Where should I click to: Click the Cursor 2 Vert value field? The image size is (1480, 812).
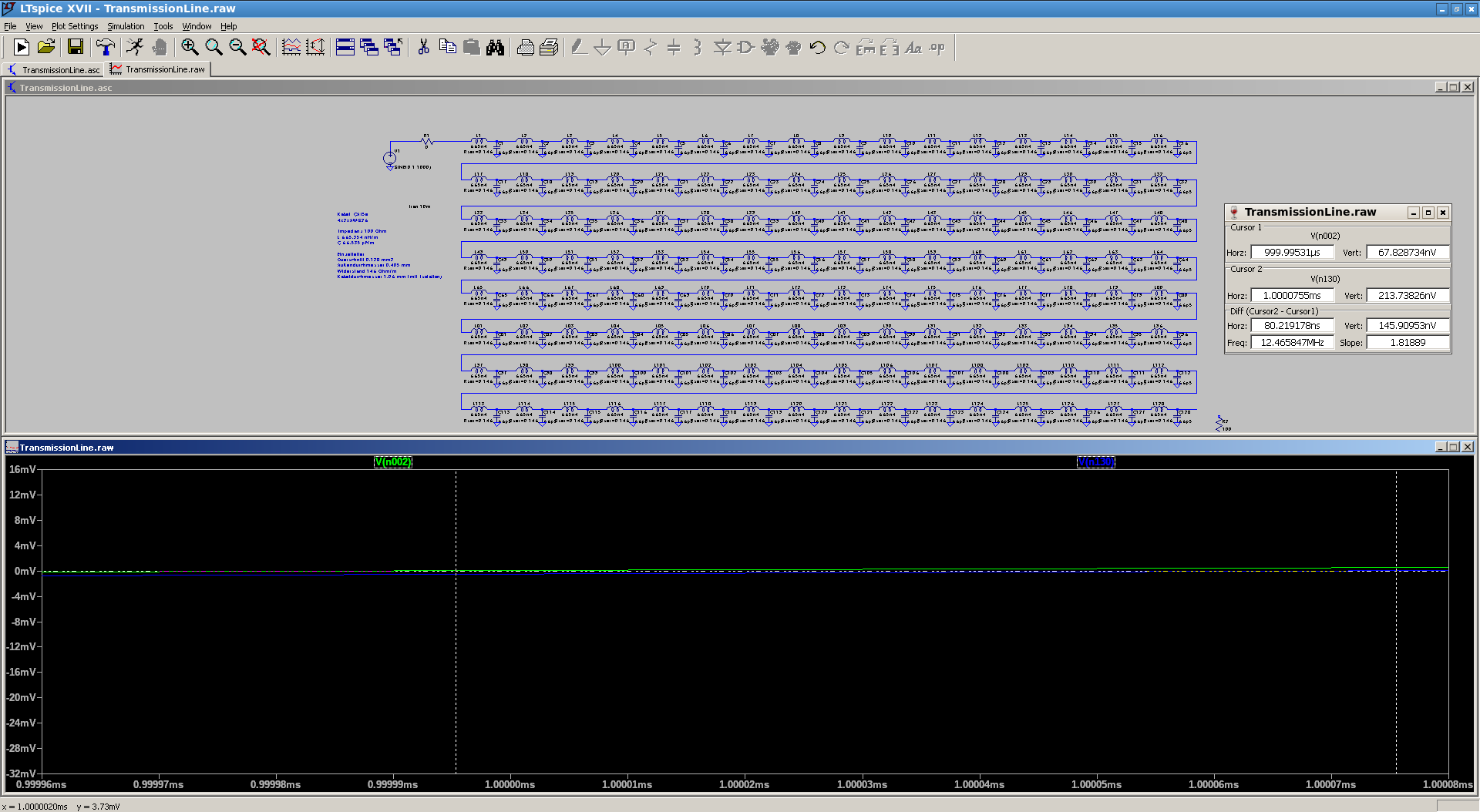click(1407, 296)
